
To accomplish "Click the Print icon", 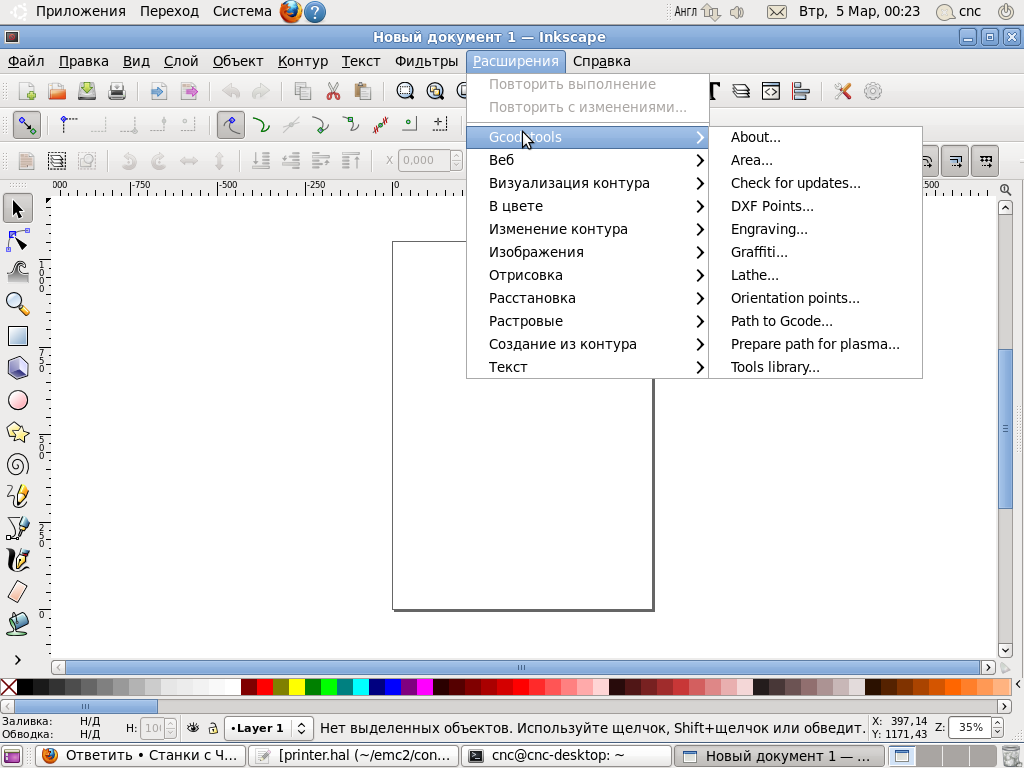I will coord(117,91).
